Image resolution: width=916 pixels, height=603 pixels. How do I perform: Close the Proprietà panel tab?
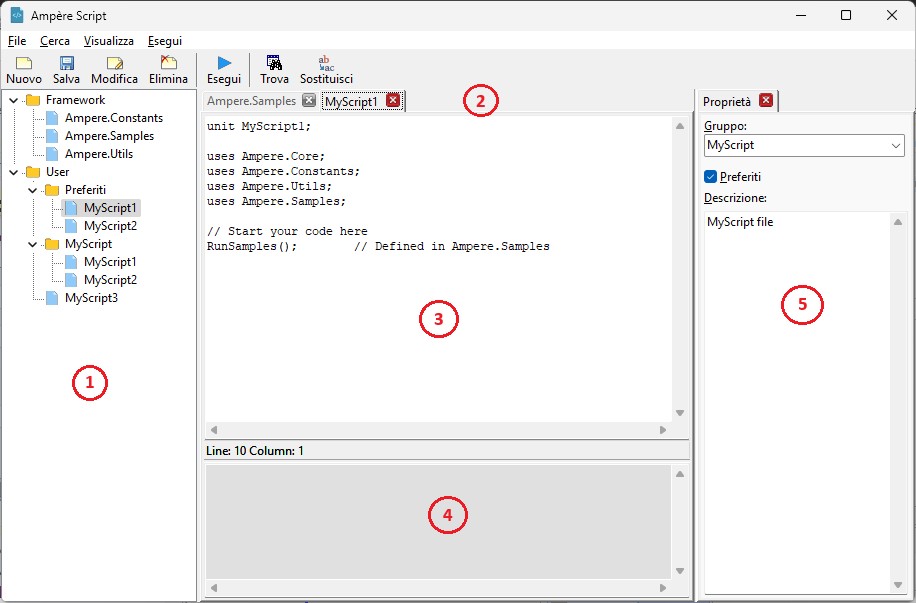coord(766,100)
